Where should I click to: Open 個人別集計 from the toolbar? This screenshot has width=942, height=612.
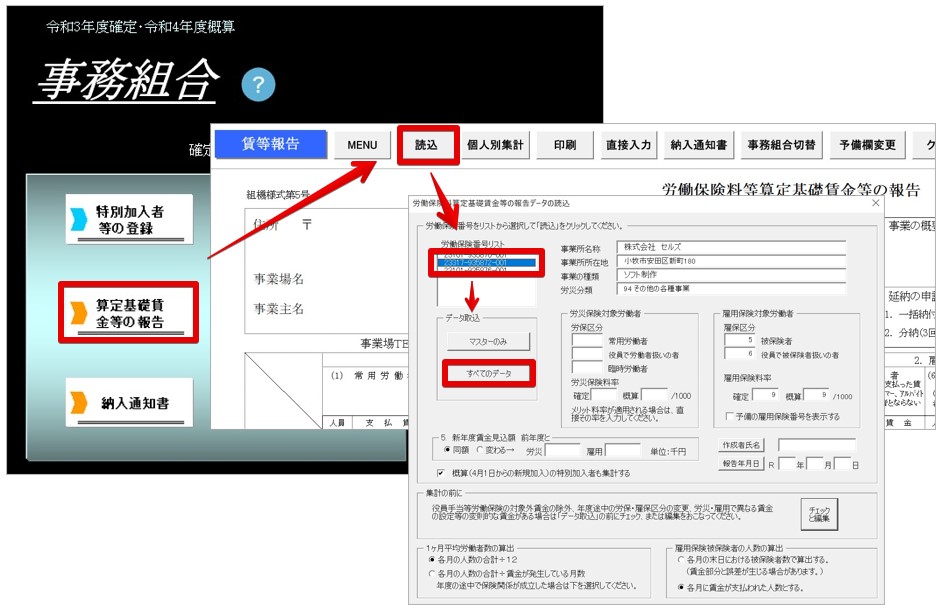coord(495,145)
